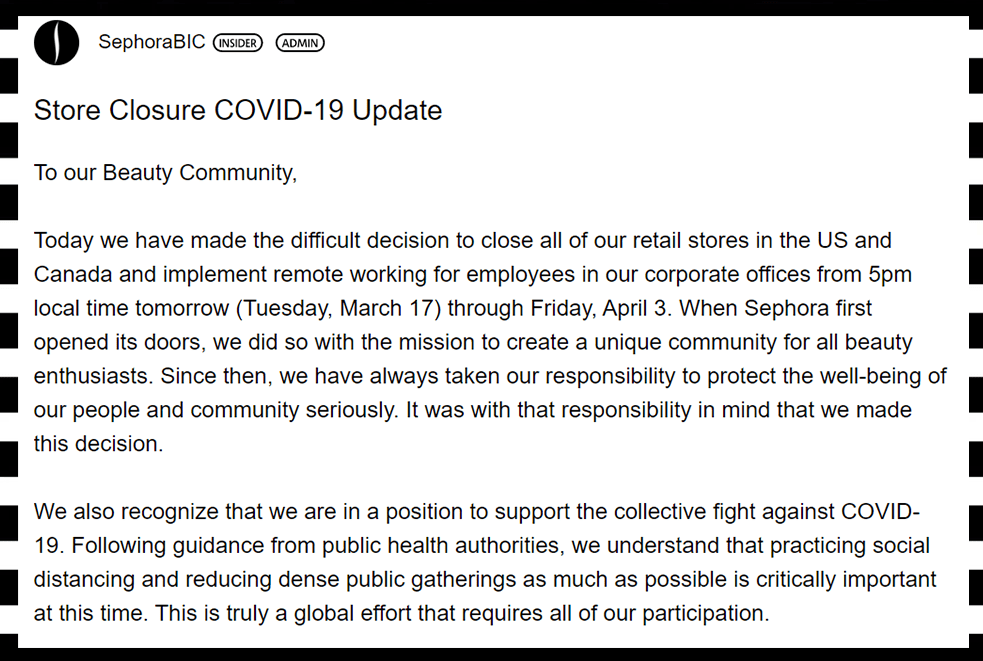This screenshot has width=983, height=661.
Task: Click the closing words "this decision."
Action: tap(98, 444)
